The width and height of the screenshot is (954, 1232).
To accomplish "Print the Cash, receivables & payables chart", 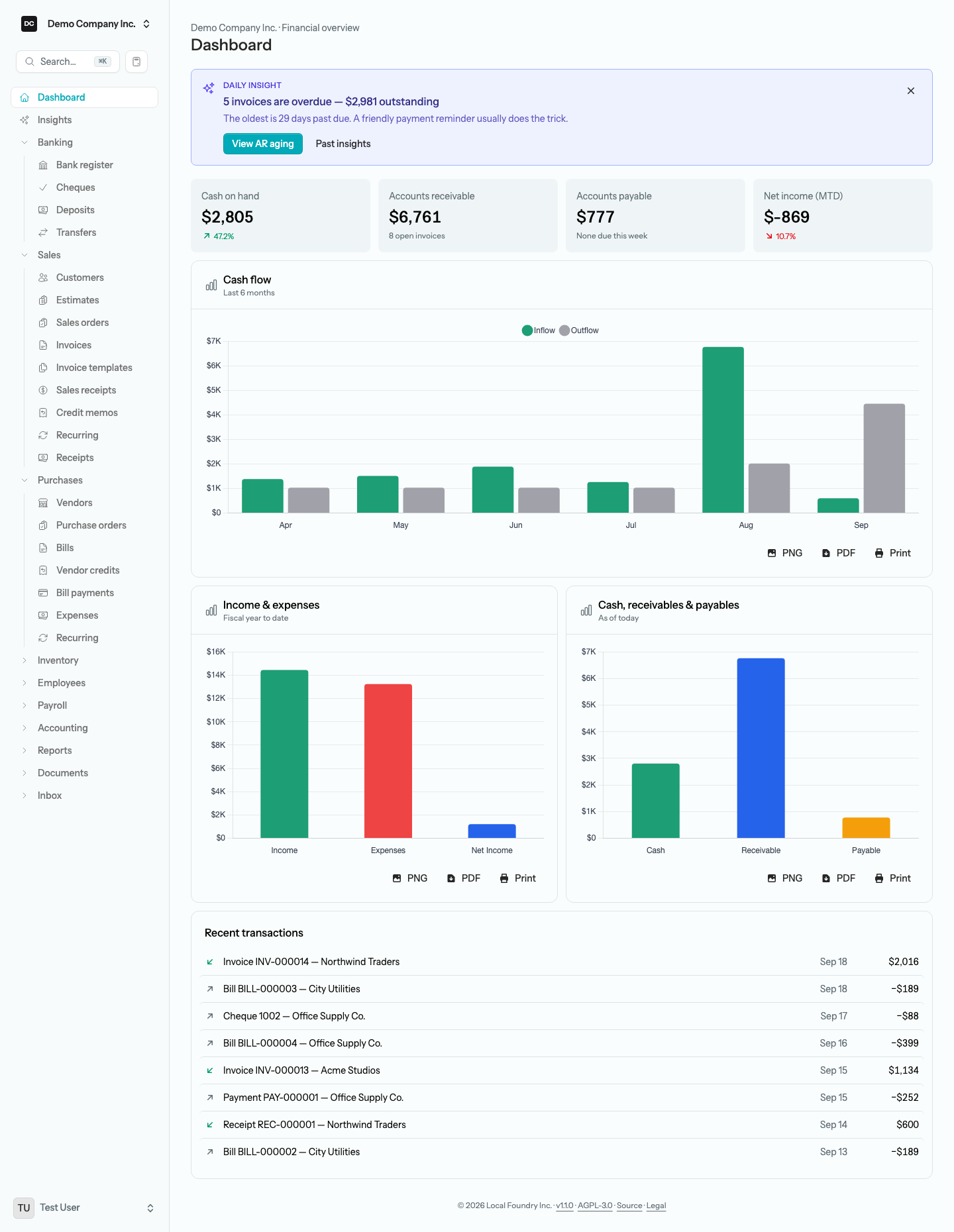I will point(893,878).
